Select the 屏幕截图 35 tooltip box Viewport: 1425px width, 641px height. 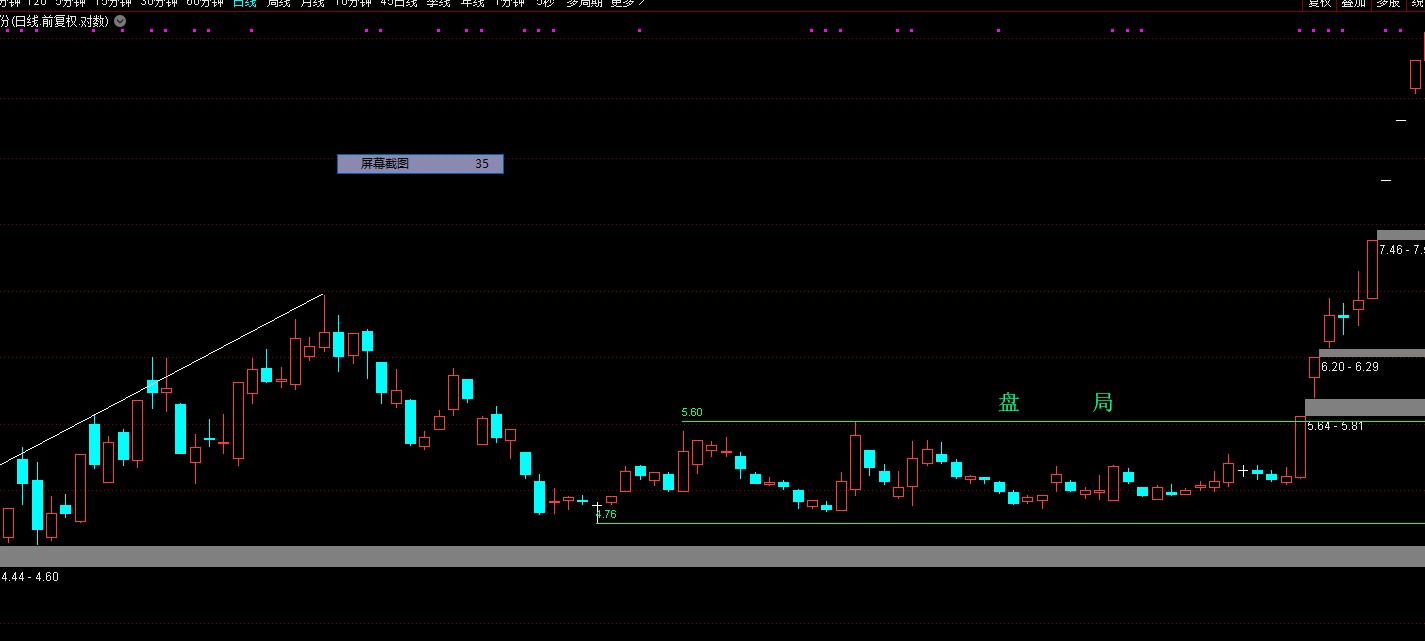pyautogui.click(x=420, y=164)
